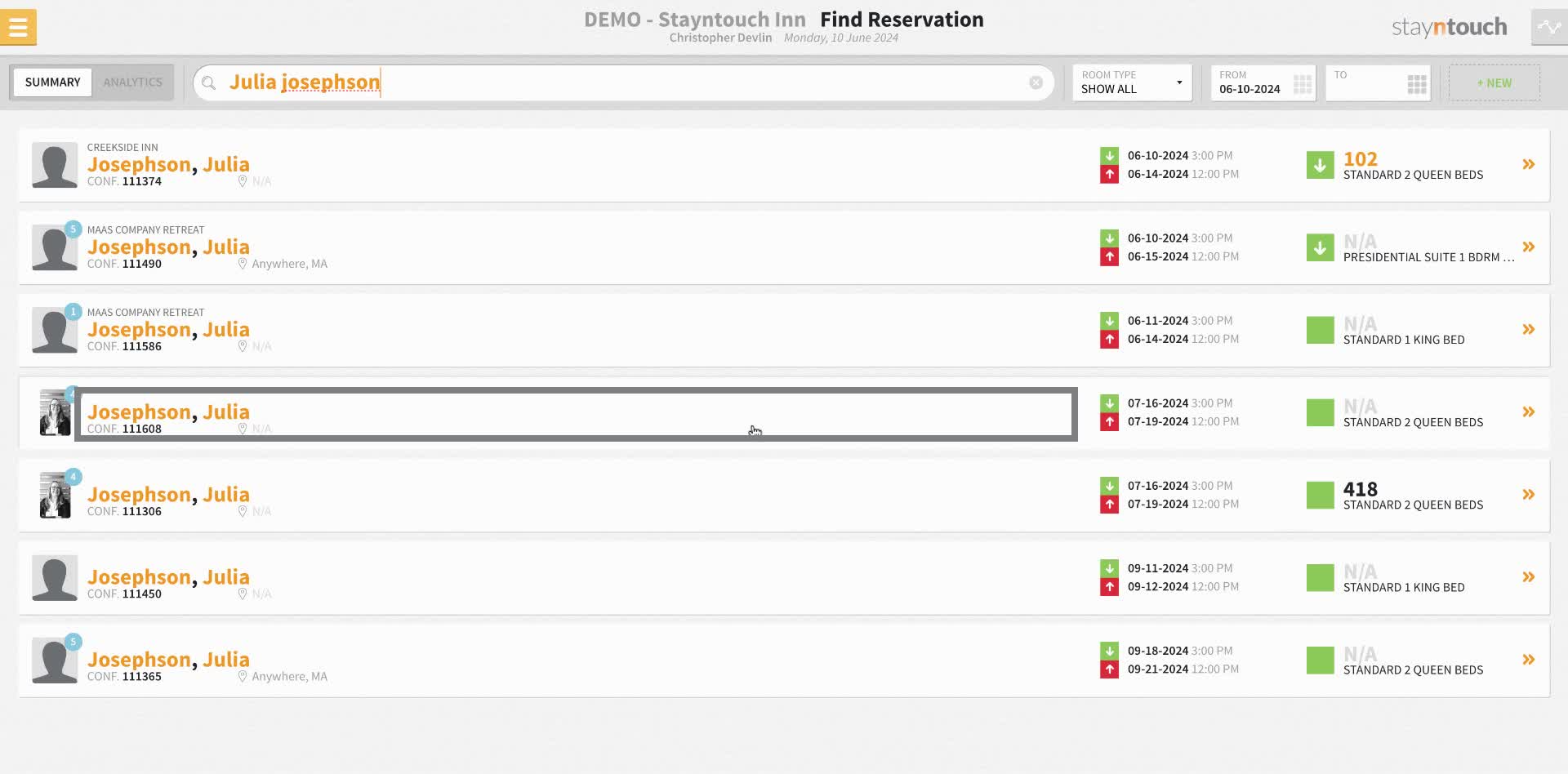Screen dimensions: 1568x774
Task: Click STANDARD 1 KING BED on CONF. 111450
Action: pyautogui.click(x=1404, y=587)
